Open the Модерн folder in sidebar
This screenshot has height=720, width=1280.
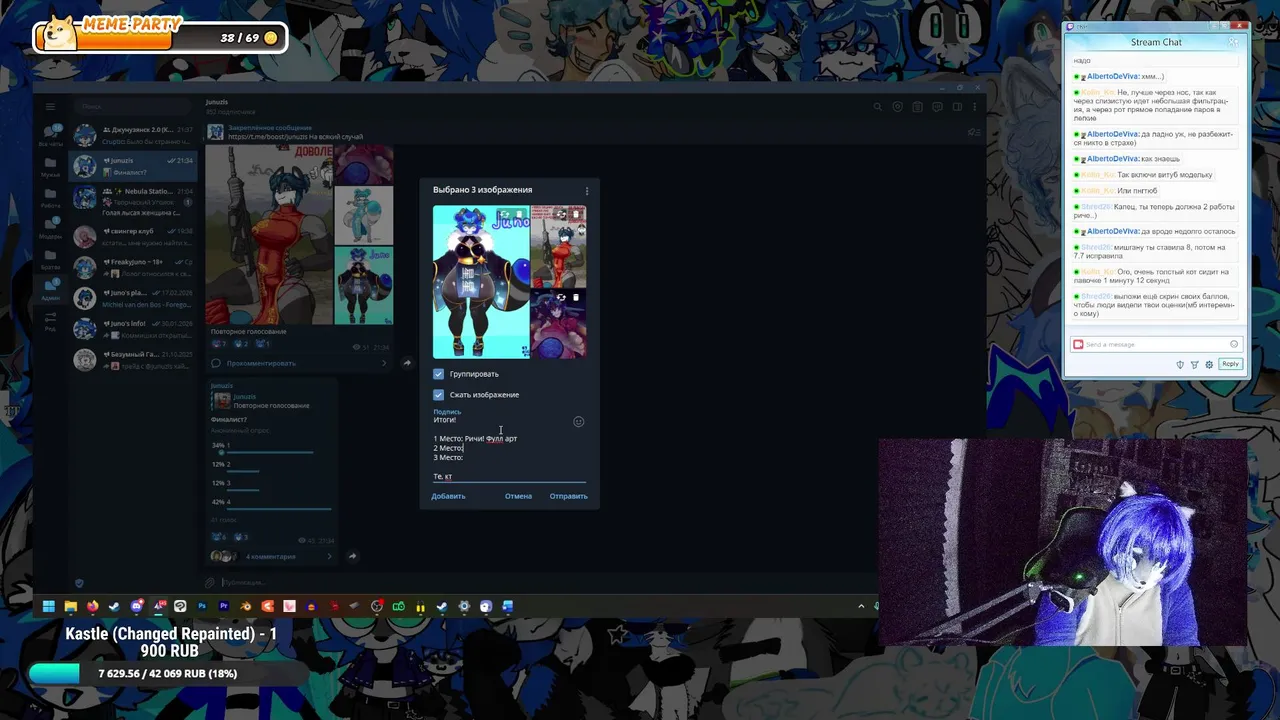[50, 228]
